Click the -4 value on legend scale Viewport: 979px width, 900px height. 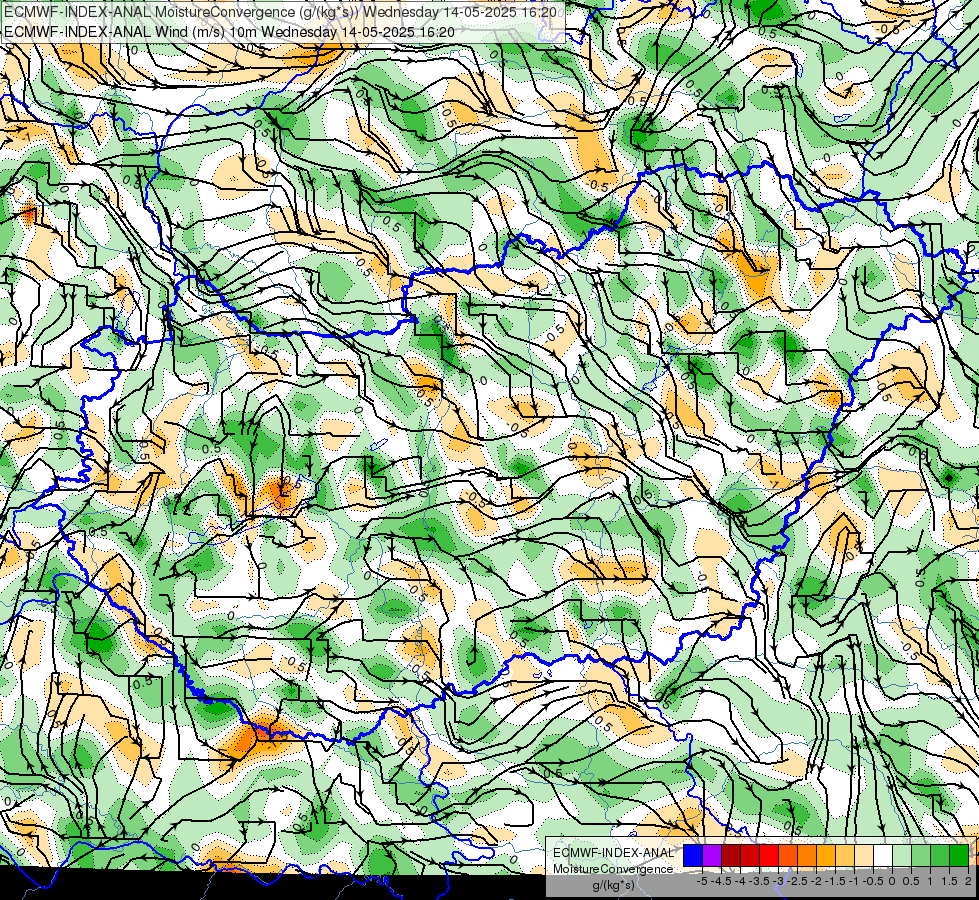coord(740,881)
